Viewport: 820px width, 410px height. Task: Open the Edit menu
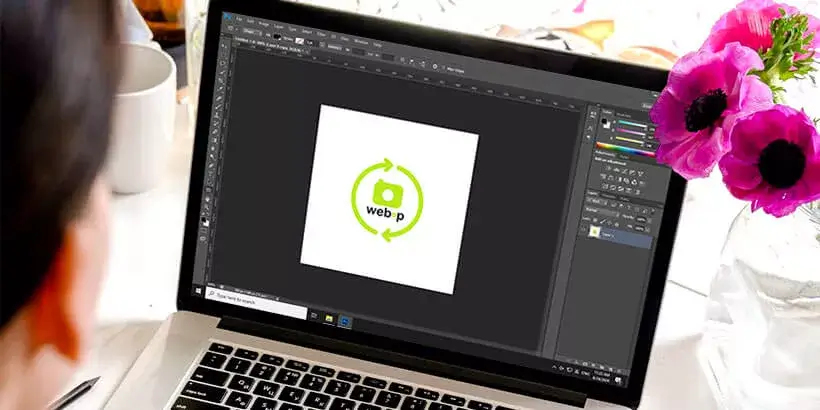[250, 21]
